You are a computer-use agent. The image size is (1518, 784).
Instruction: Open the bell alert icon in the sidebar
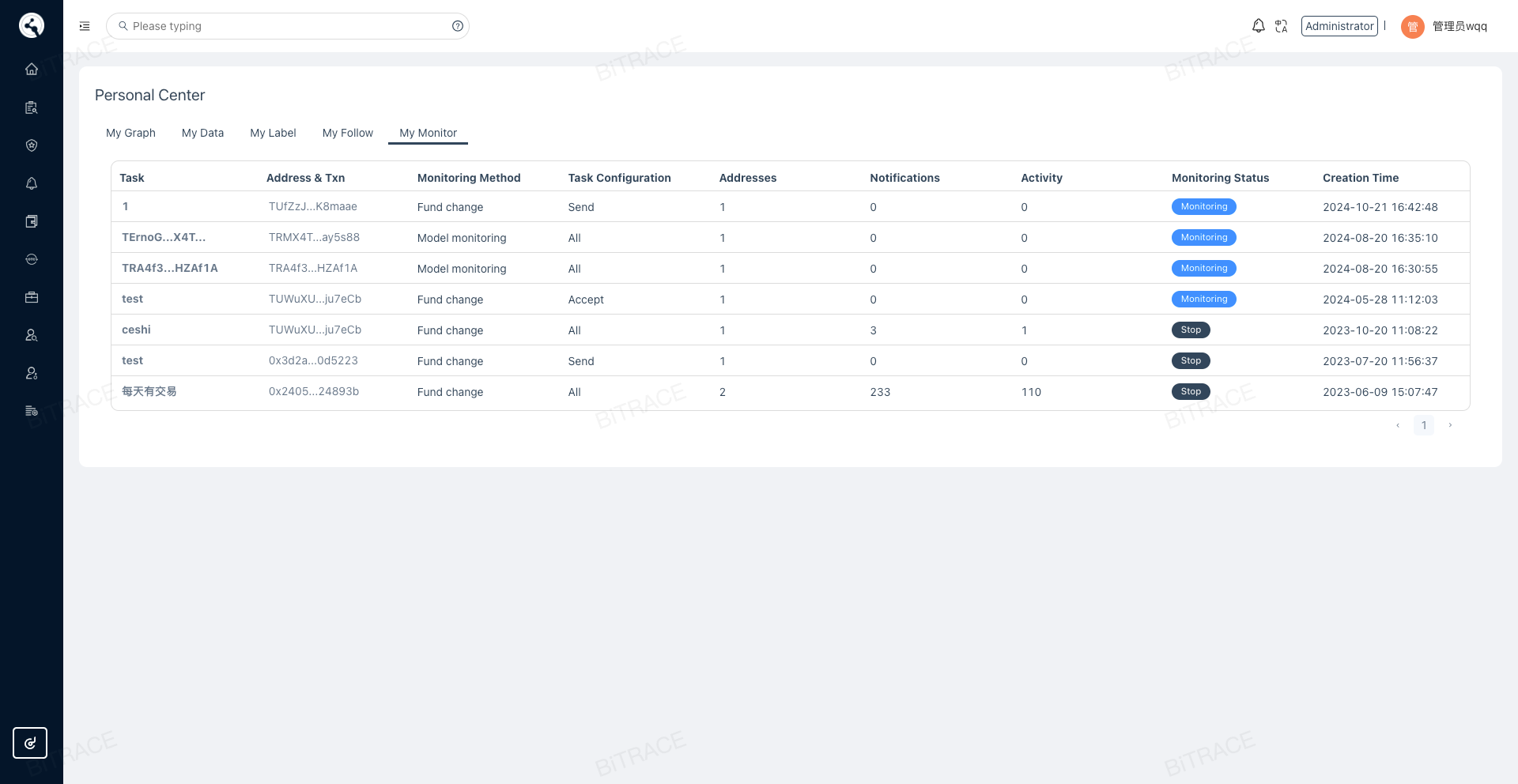(x=32, y=183)
